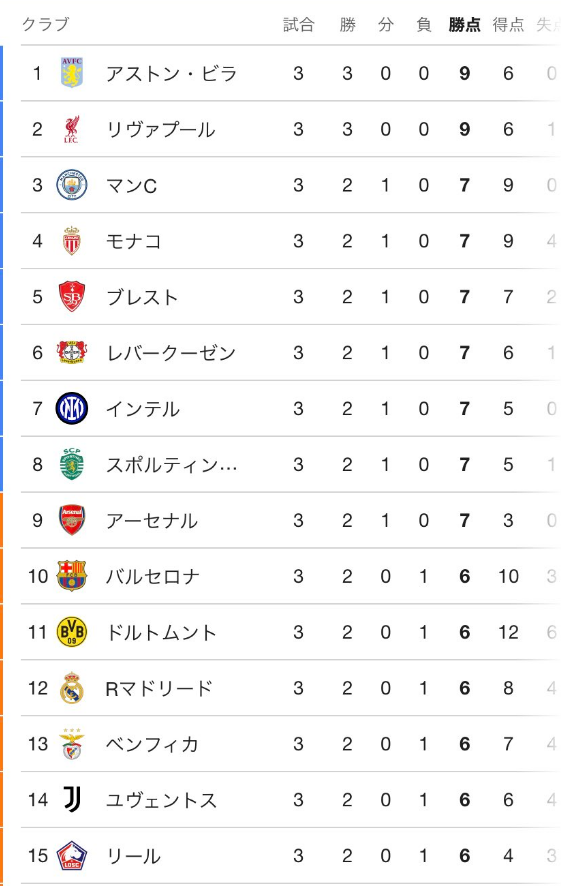Click the Borussia Dortmund BVB crest
This screenshot has width=561, height=886.
coord(72,632)
